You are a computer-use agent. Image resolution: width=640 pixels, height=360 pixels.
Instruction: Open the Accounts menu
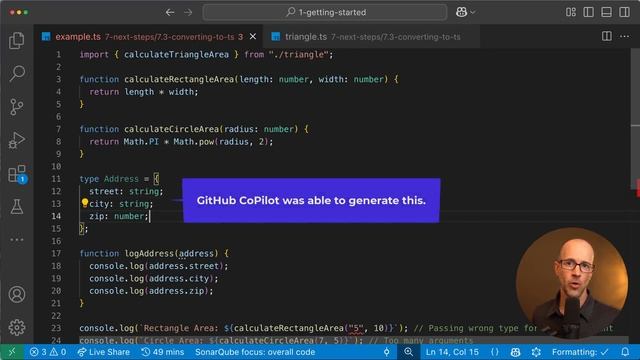point(17,294)
